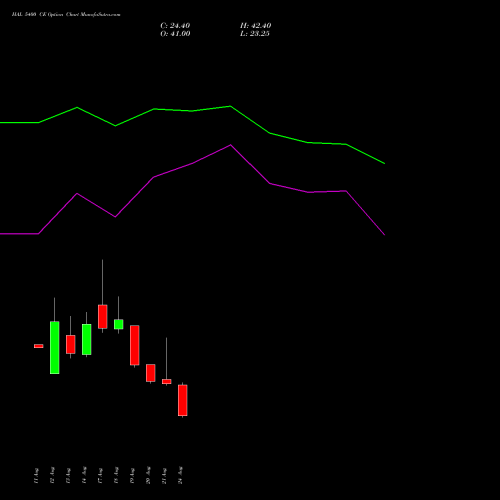This screenshot has height=500, width=500.
Task: Click the purple lower indicator line
Action: [192, 163]
